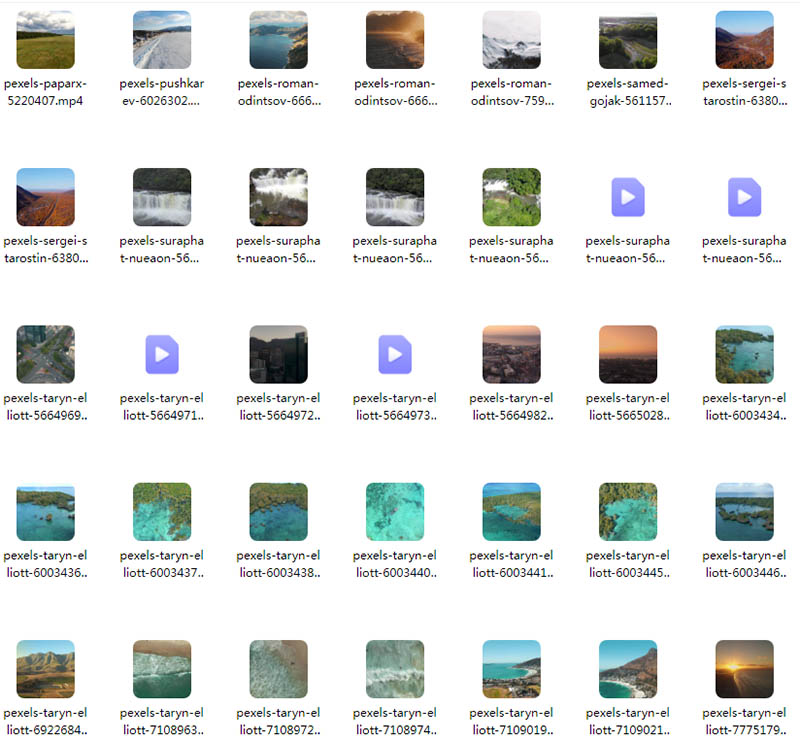The image size is (800, 742).
Task: Select the coastal town thumbnail for pexels-taryn-elliott-7109019
Action: click(x=511, y=669)
